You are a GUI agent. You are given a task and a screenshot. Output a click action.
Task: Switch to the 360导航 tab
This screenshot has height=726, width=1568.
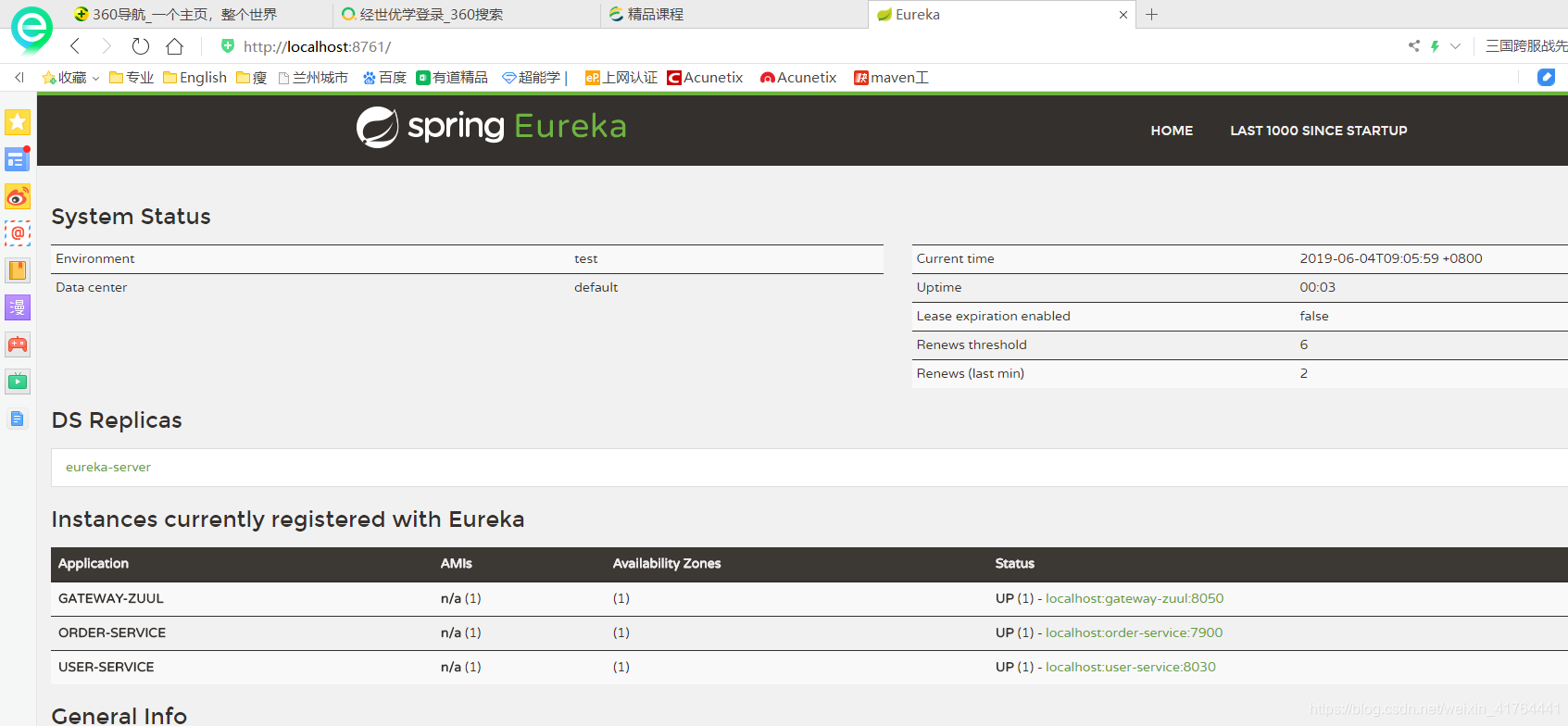198,15
